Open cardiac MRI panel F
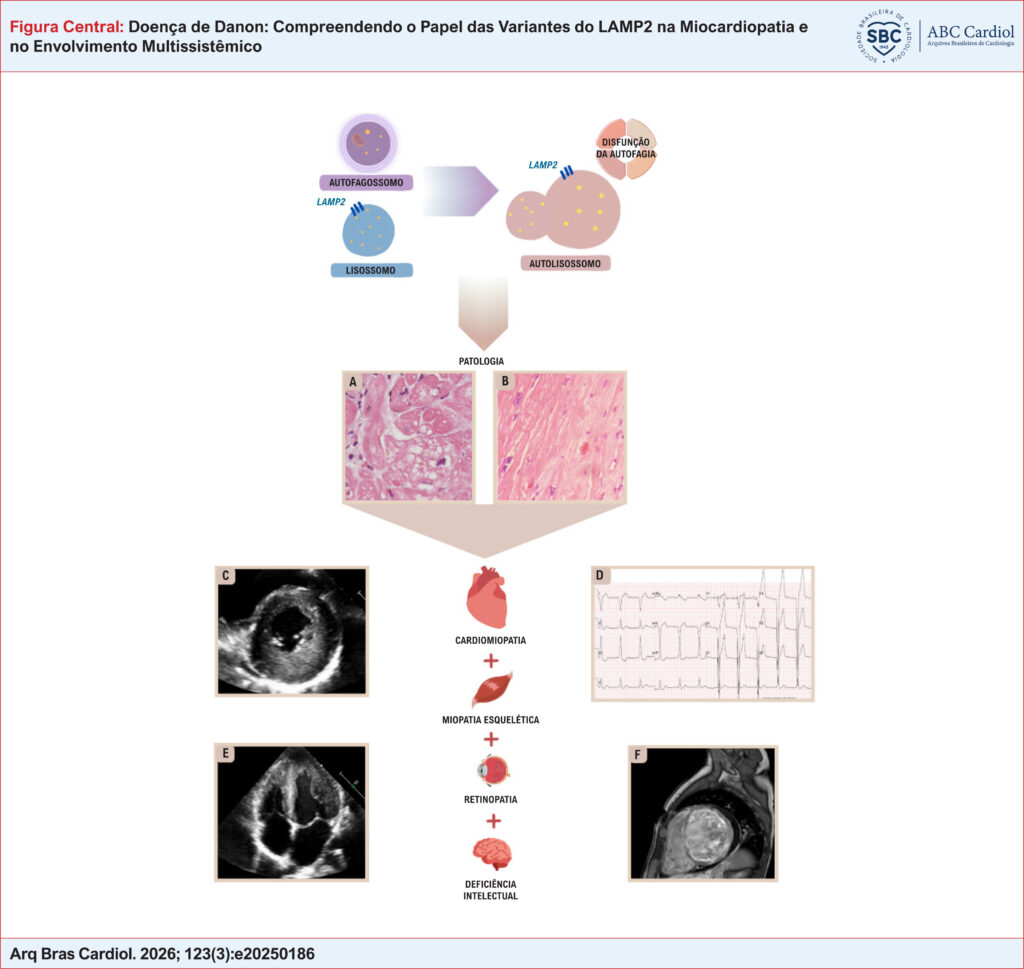1024x969 pixels. coord(703,813)
